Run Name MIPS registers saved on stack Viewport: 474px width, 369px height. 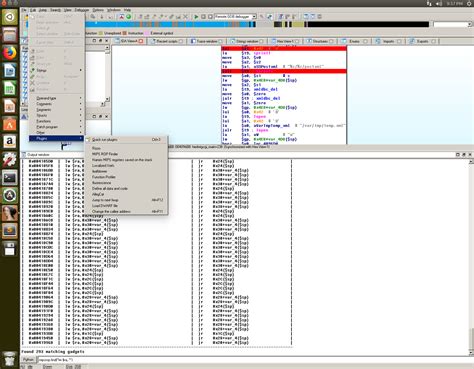pyautogui.click(x=126, y=160)
